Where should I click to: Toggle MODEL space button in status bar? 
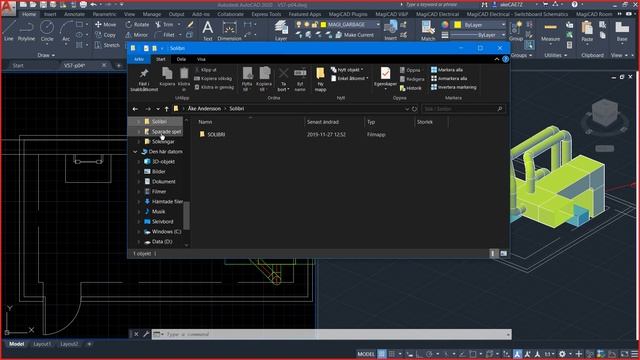pyautogui.click(x=366, y=354)
